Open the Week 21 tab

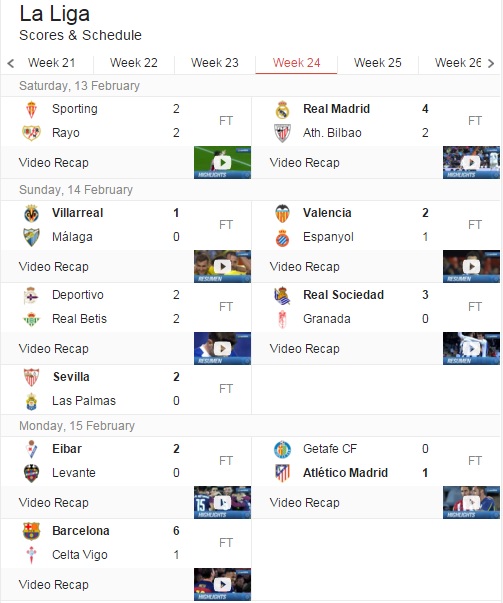[52, 63]
